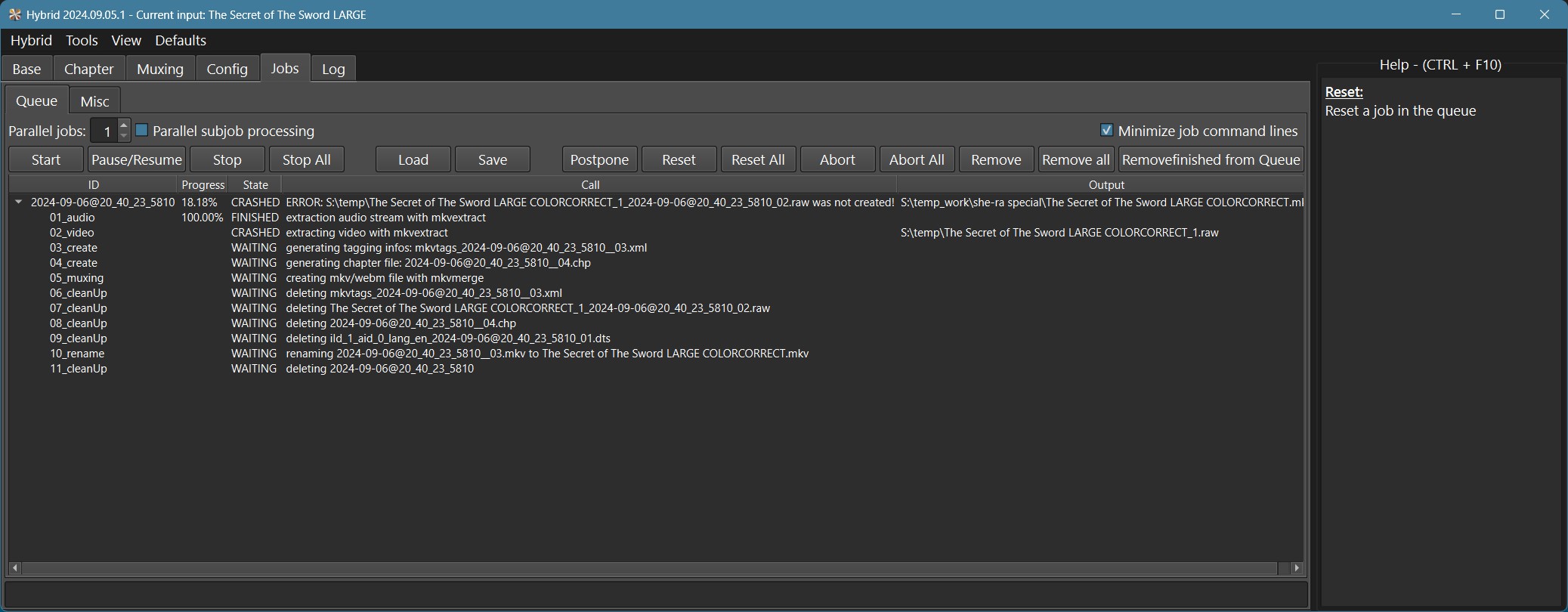Click the Hybrid app icon in title bar
Image resolution: width=1568 pixels, height=612 pixels.
pyautogui.click(x=14, y=14)
